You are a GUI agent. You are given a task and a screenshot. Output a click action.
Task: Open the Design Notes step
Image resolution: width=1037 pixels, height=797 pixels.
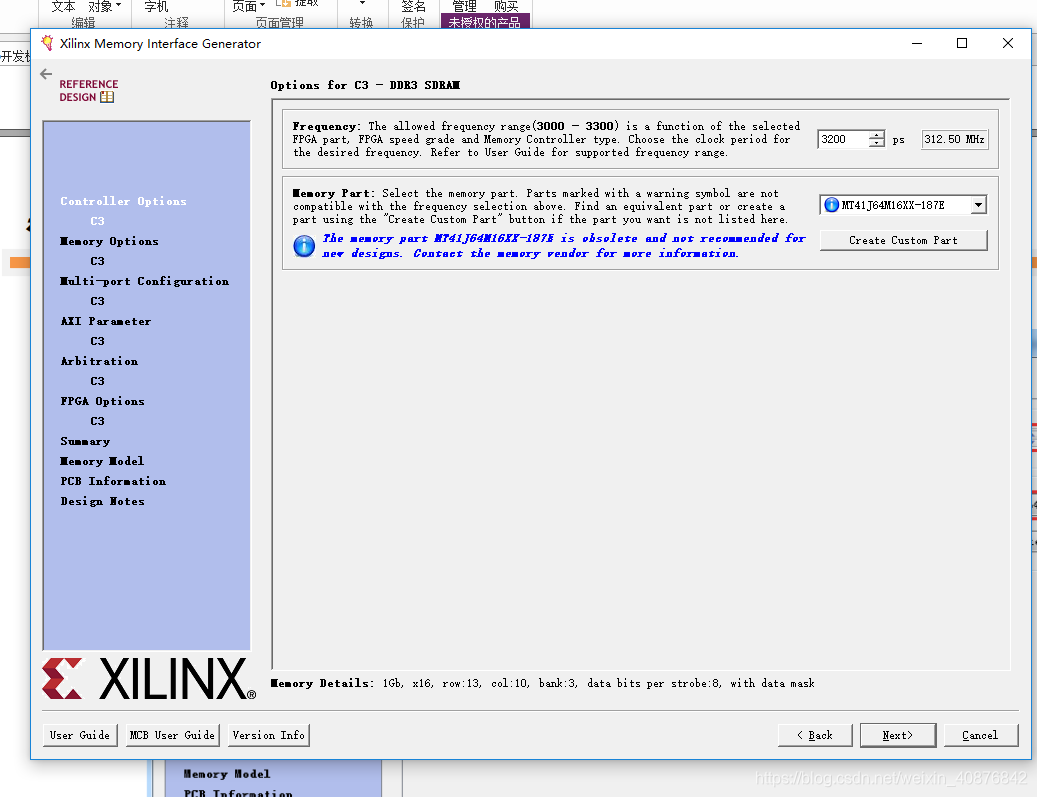[103, 501]
